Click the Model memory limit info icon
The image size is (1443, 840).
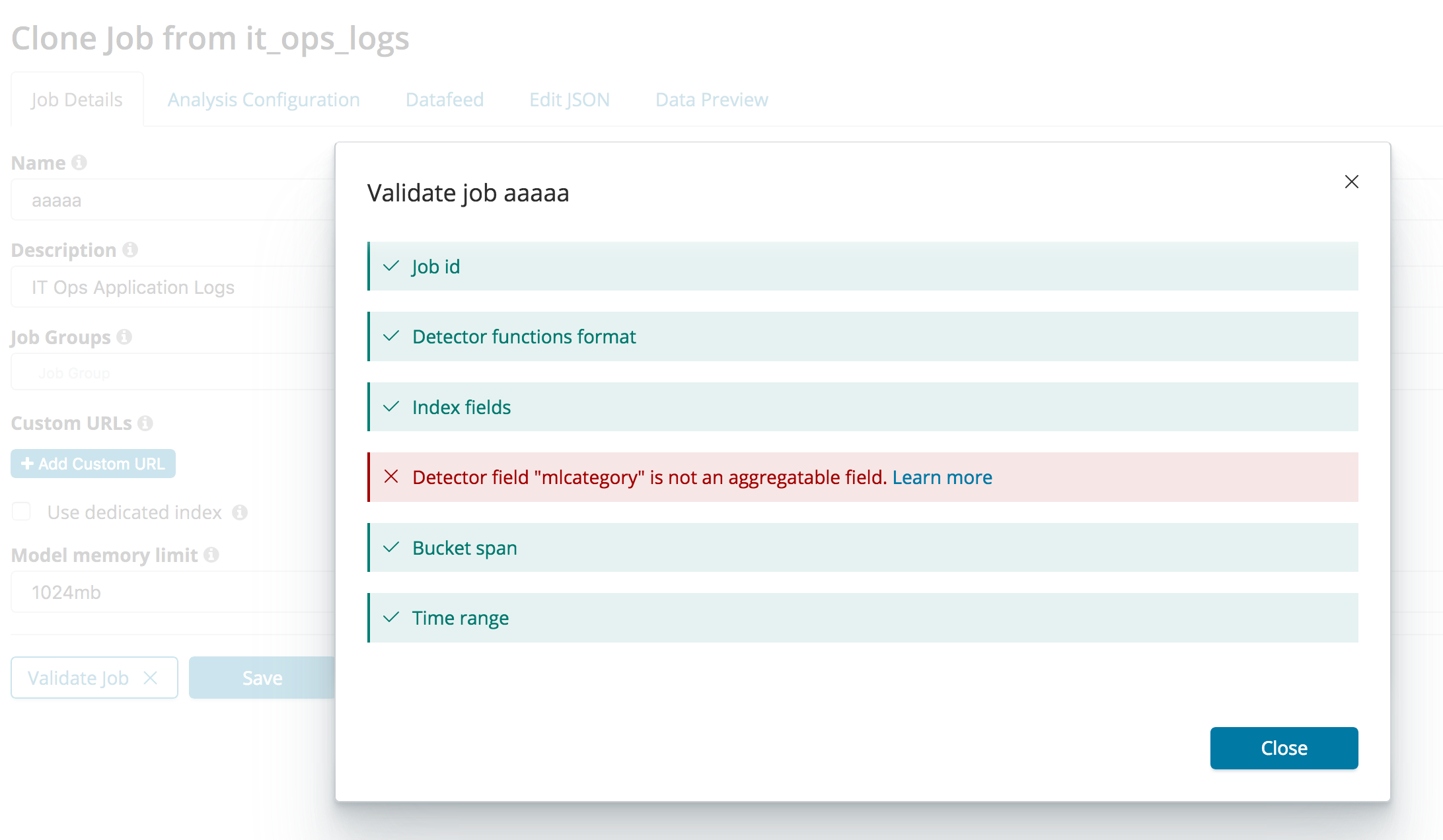point(211,555)
